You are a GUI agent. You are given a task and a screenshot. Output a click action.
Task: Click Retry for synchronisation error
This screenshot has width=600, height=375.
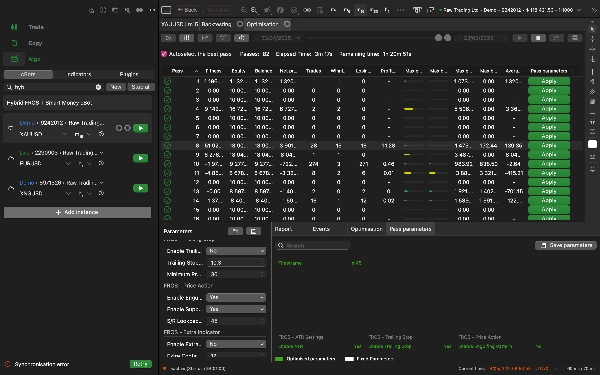pyautogui.click(x=140, y=364)
